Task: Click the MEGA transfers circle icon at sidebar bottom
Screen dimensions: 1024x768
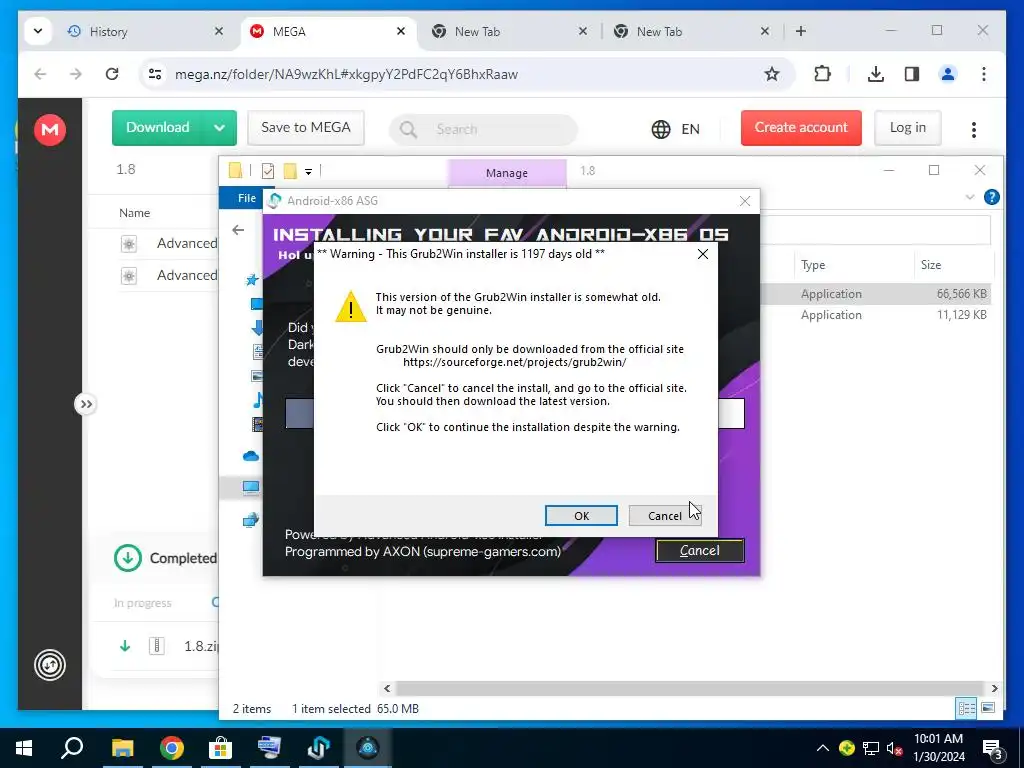Action: [50, 665]
